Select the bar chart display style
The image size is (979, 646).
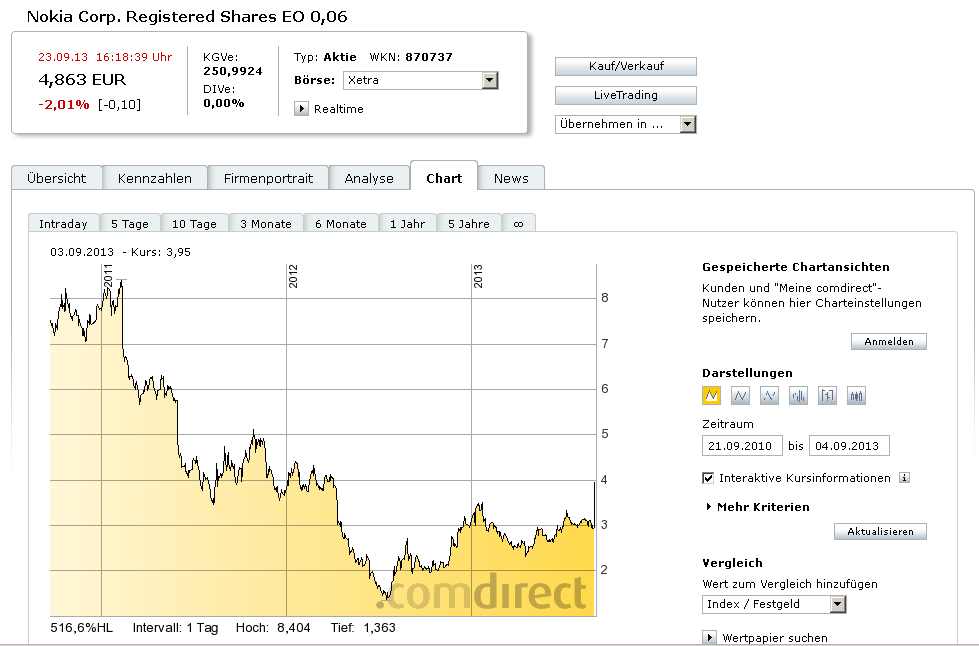tap(798, 396)
